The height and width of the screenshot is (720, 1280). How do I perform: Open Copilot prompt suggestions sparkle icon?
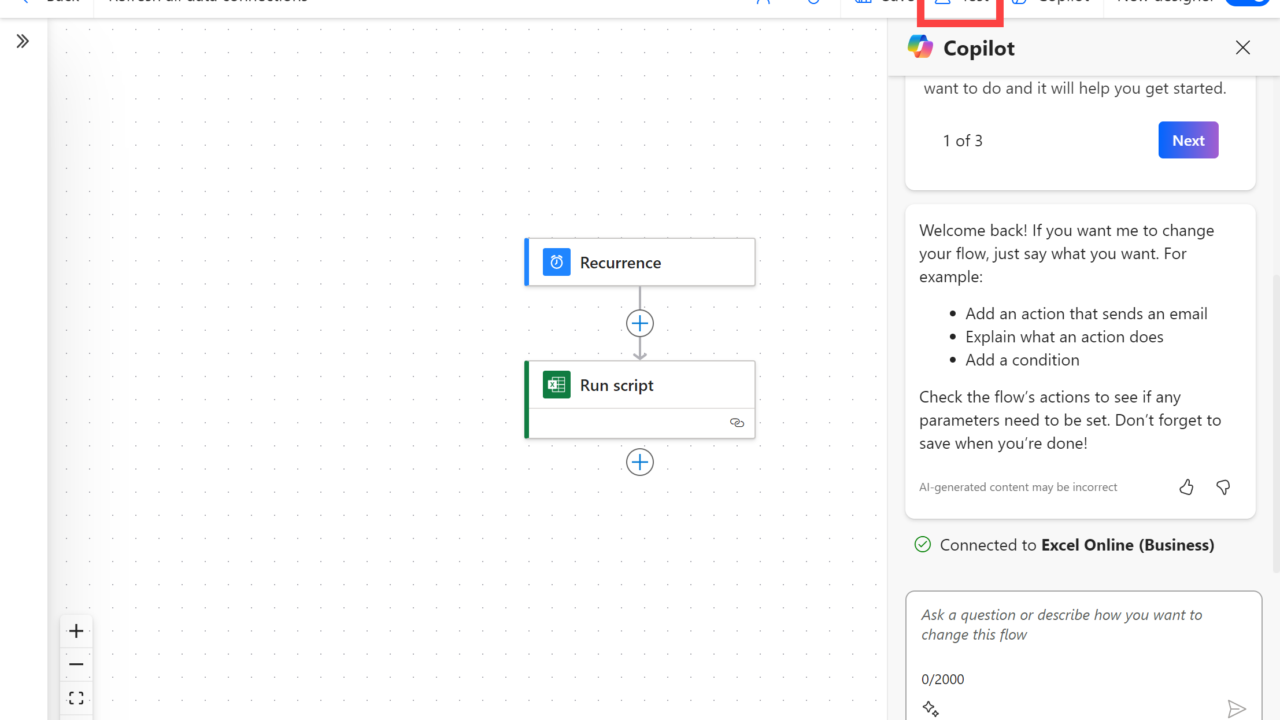tap(931, 709)
